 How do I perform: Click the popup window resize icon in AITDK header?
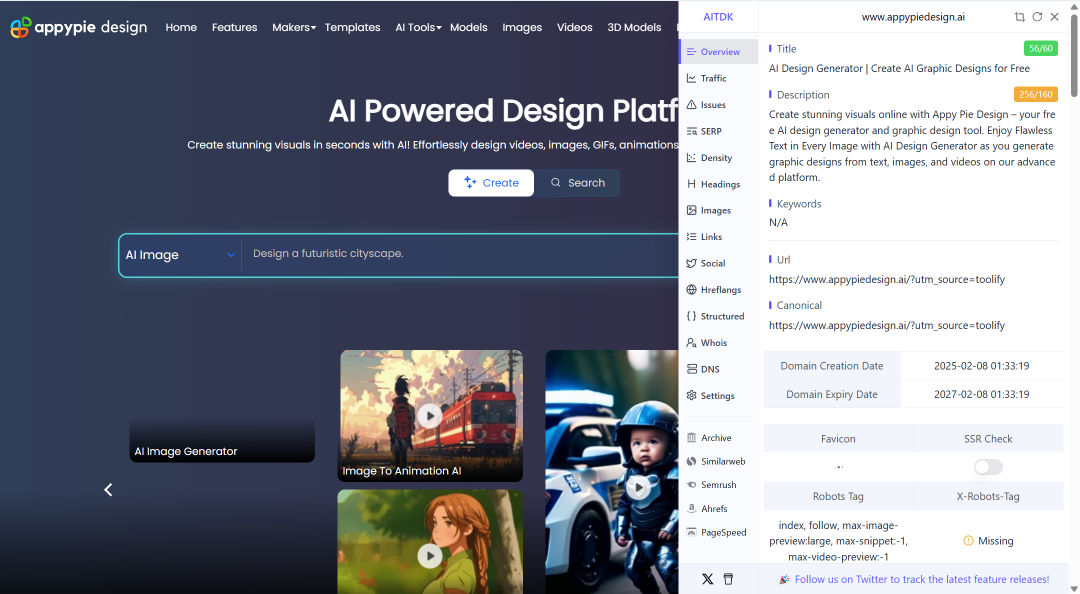(1019, 17)
